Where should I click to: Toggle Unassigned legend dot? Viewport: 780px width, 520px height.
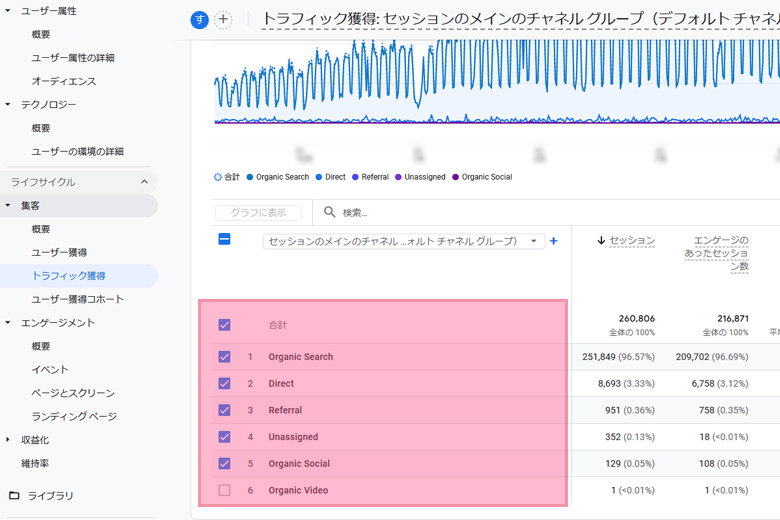pos(398,177)
